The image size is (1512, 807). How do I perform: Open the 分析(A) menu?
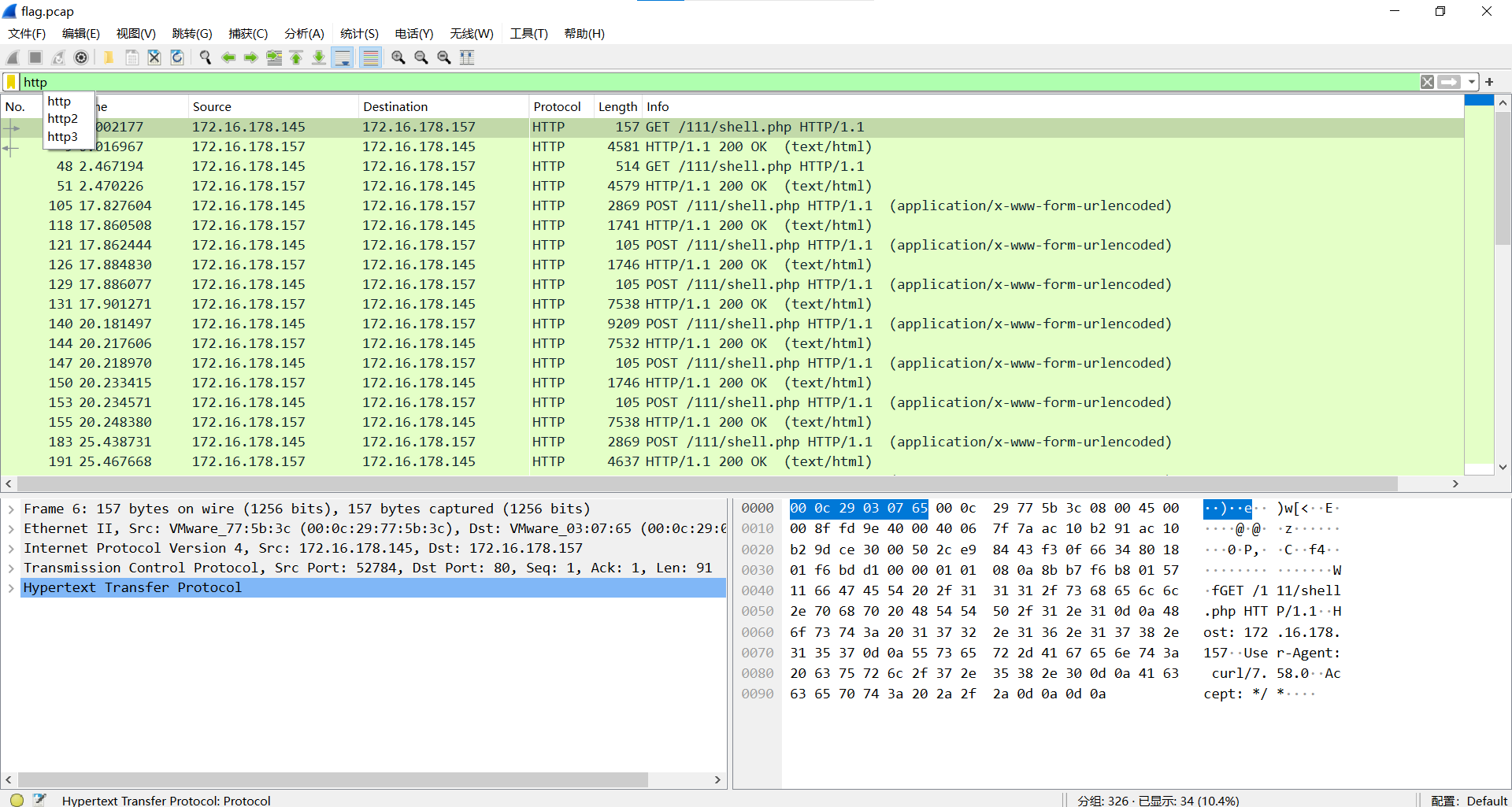click(304, 34)
